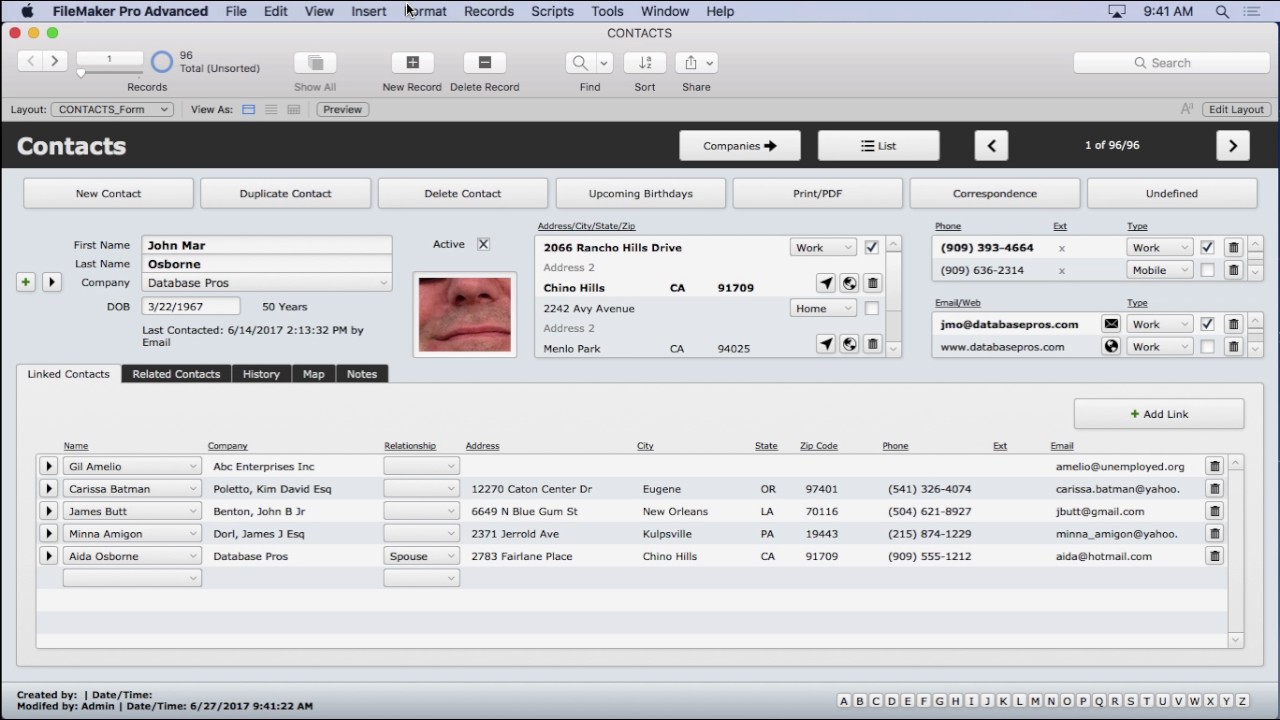This screenshot has width=1280, height=720.
Task: Click the Duplicate Contact button
Action: 285,193
